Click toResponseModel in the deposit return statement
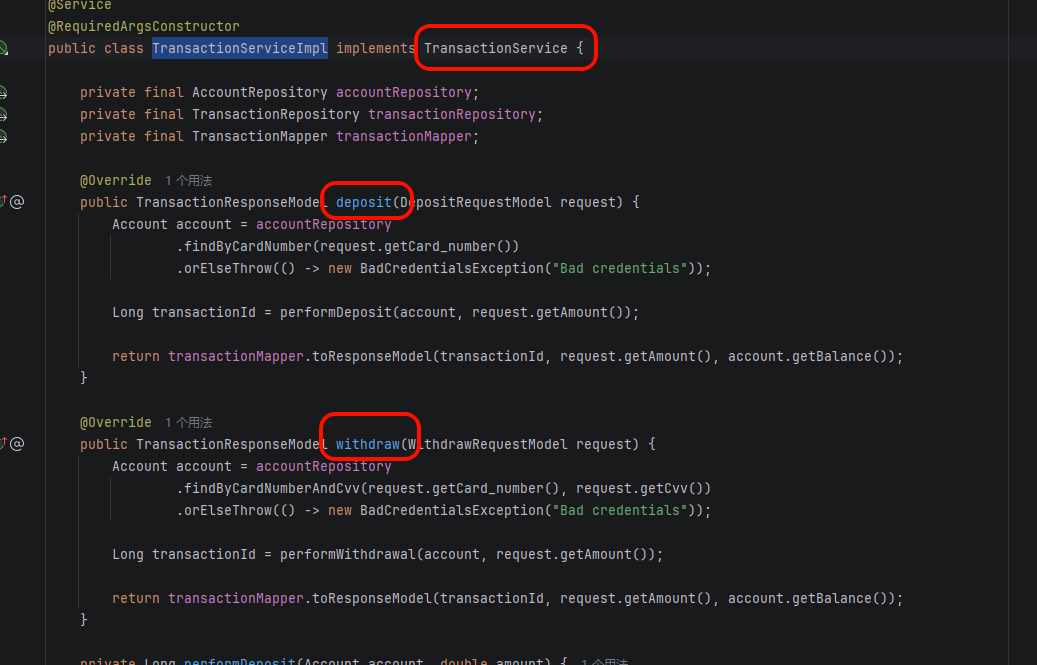The image size is (1037, 665). (372, 356)
